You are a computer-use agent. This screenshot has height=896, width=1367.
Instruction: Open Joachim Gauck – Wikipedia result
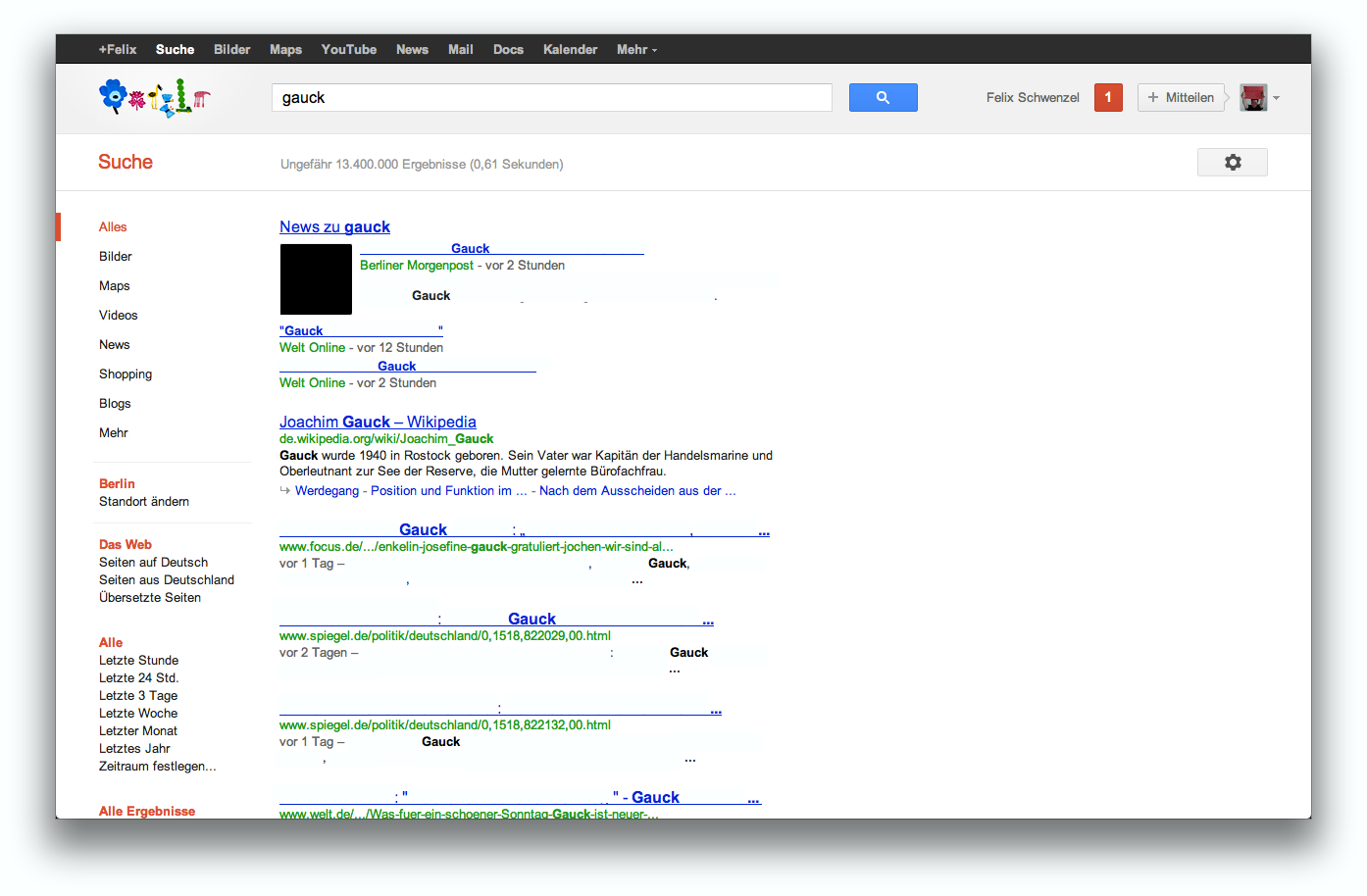[378, 422]
